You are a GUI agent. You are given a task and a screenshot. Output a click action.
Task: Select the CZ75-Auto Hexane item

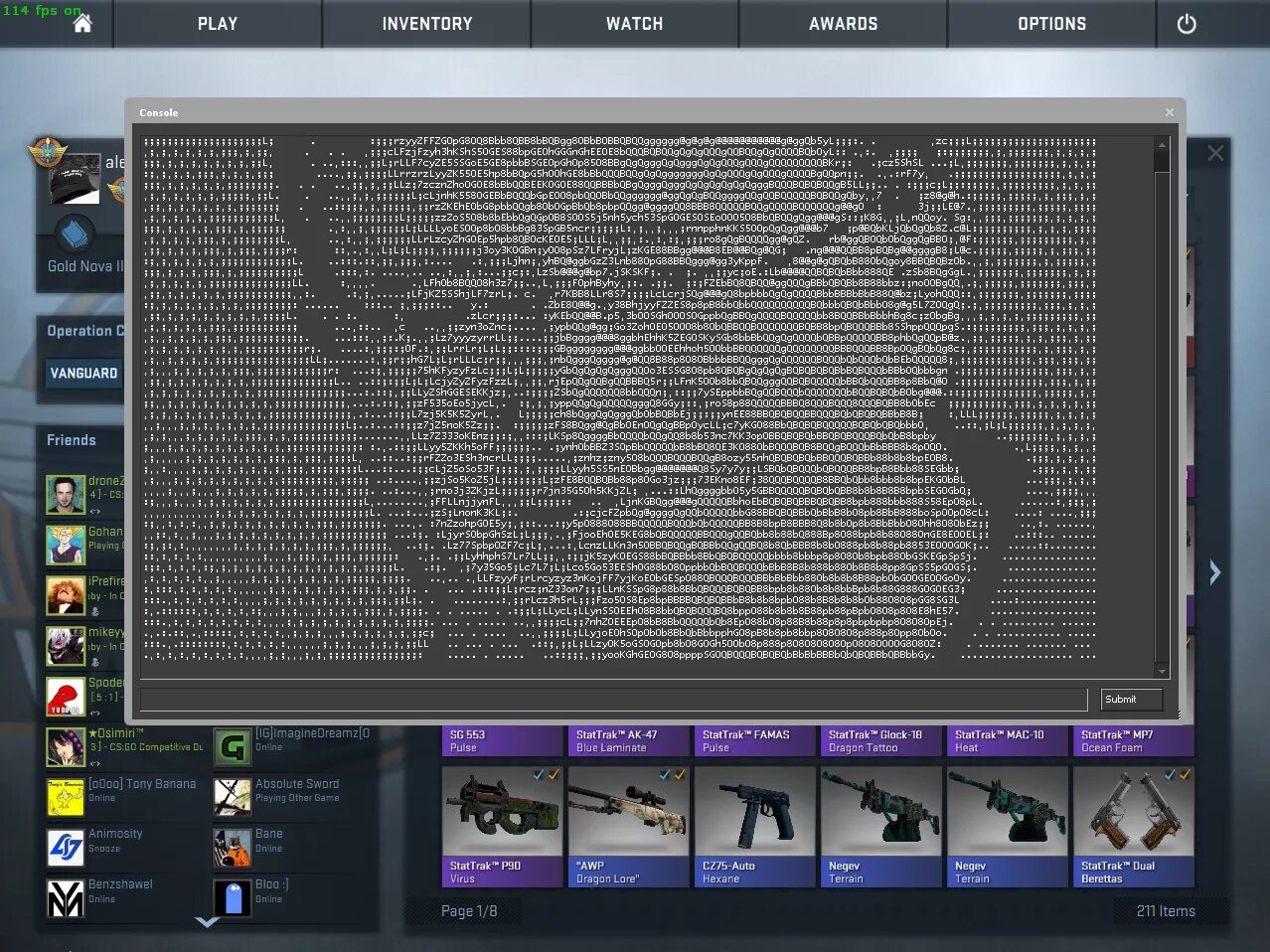pos(755,826)
